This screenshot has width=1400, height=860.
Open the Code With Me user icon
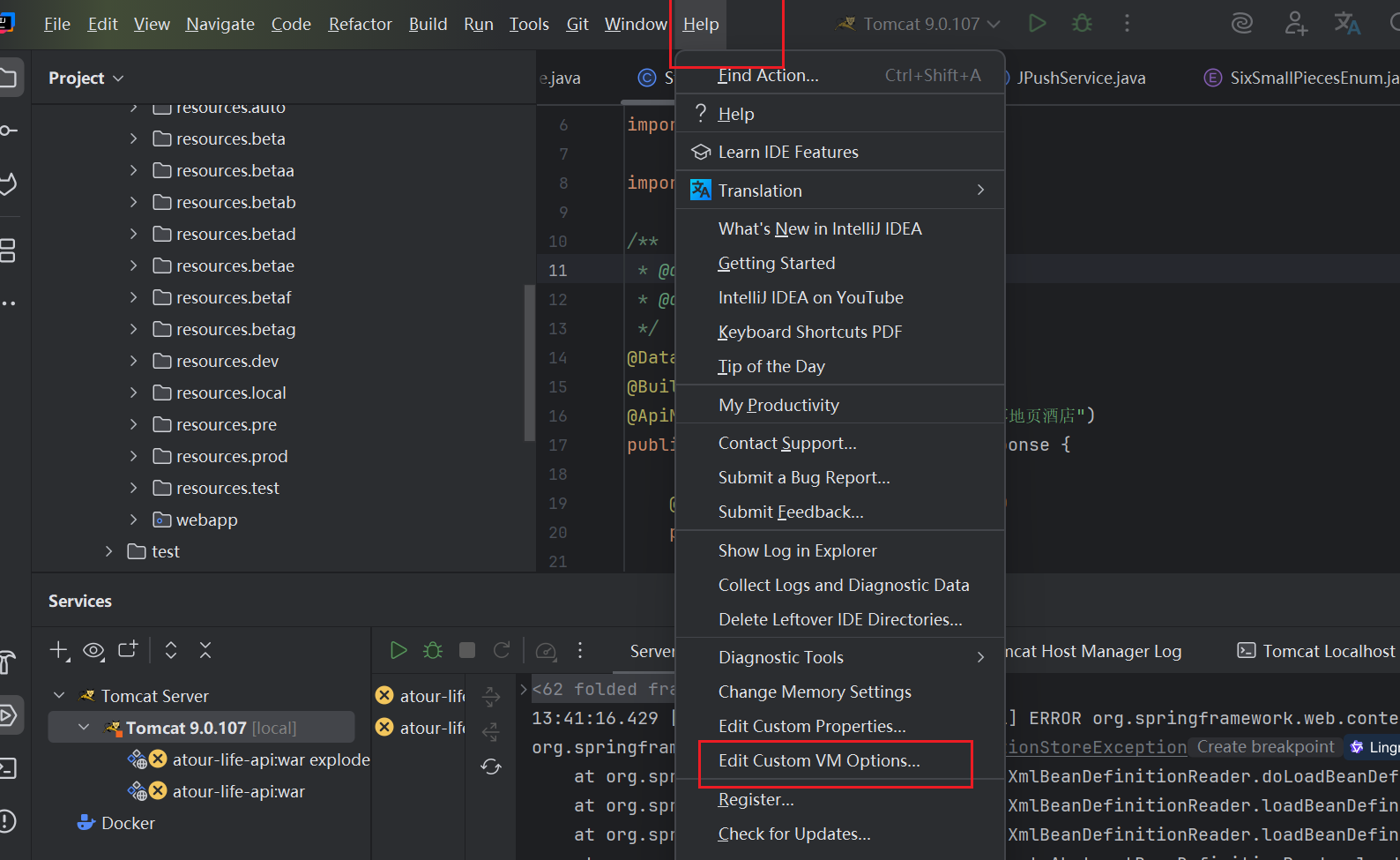[1295, 24]
